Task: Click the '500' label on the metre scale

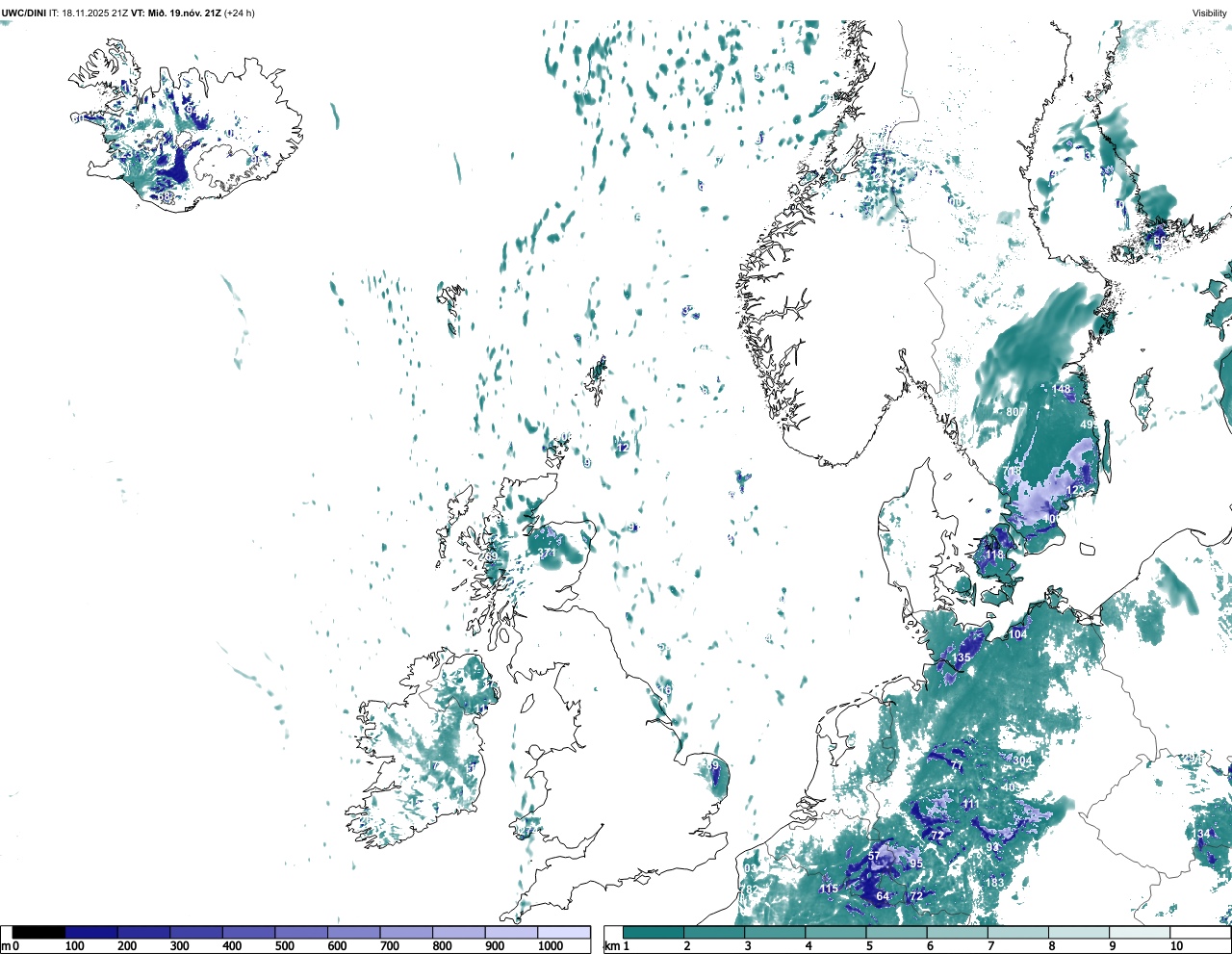Action: pyautogui.click(x=284, y=946)
